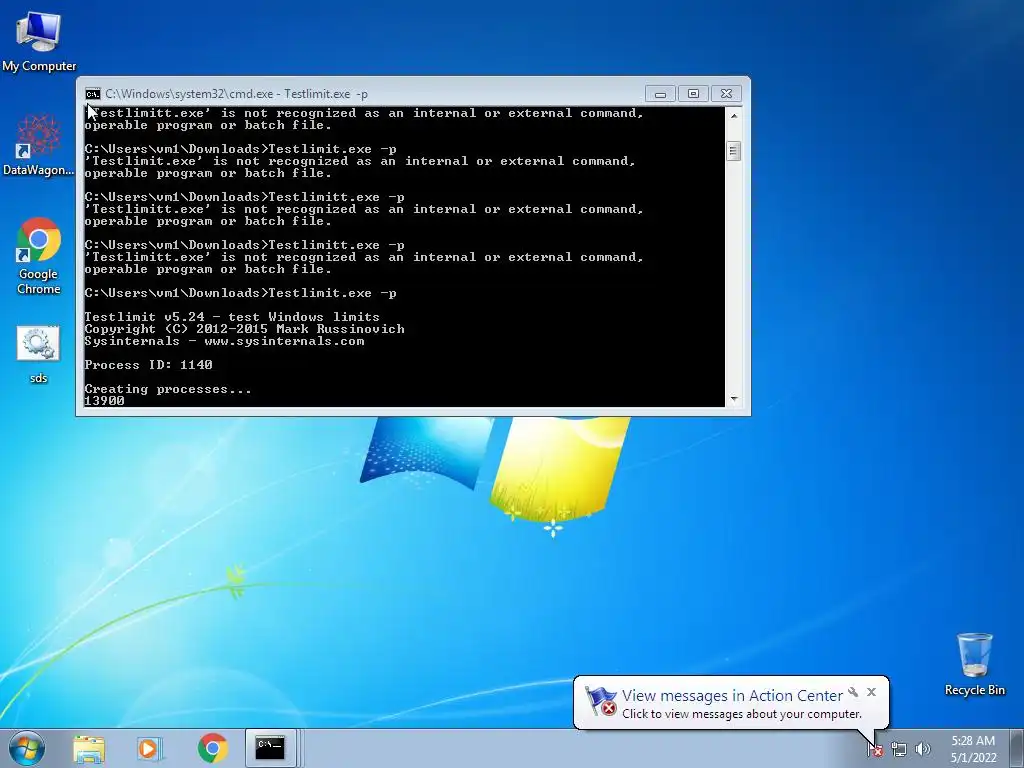Click the cmd window scrollbar thumb
1024x768 pixels.
tap(734, 151)
